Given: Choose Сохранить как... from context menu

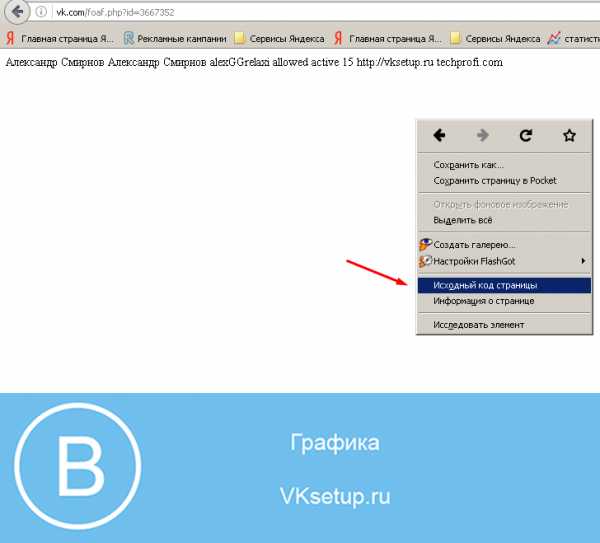Looking at the screenshot, I should 504,165.
